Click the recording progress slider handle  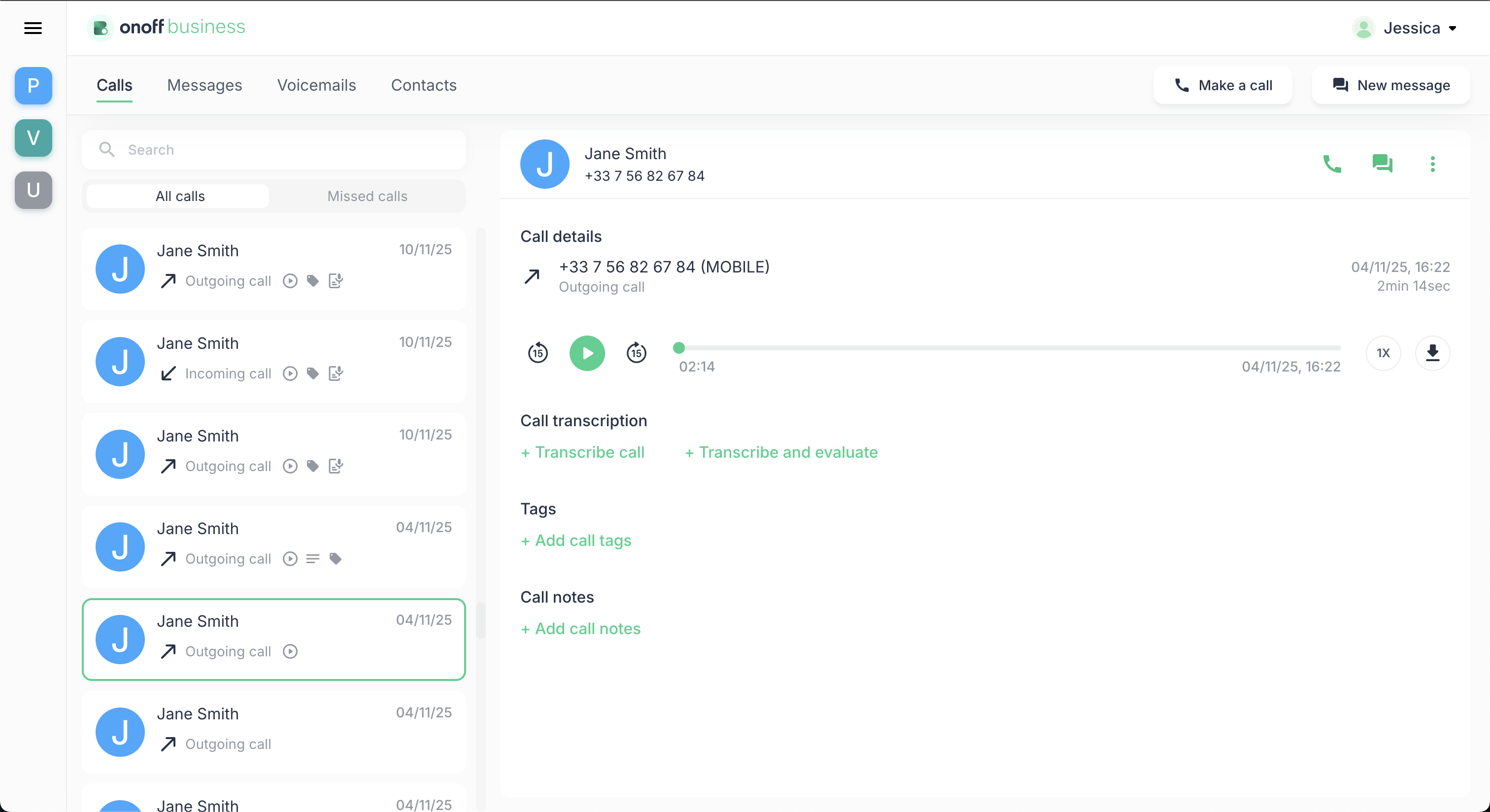(679, 347)
